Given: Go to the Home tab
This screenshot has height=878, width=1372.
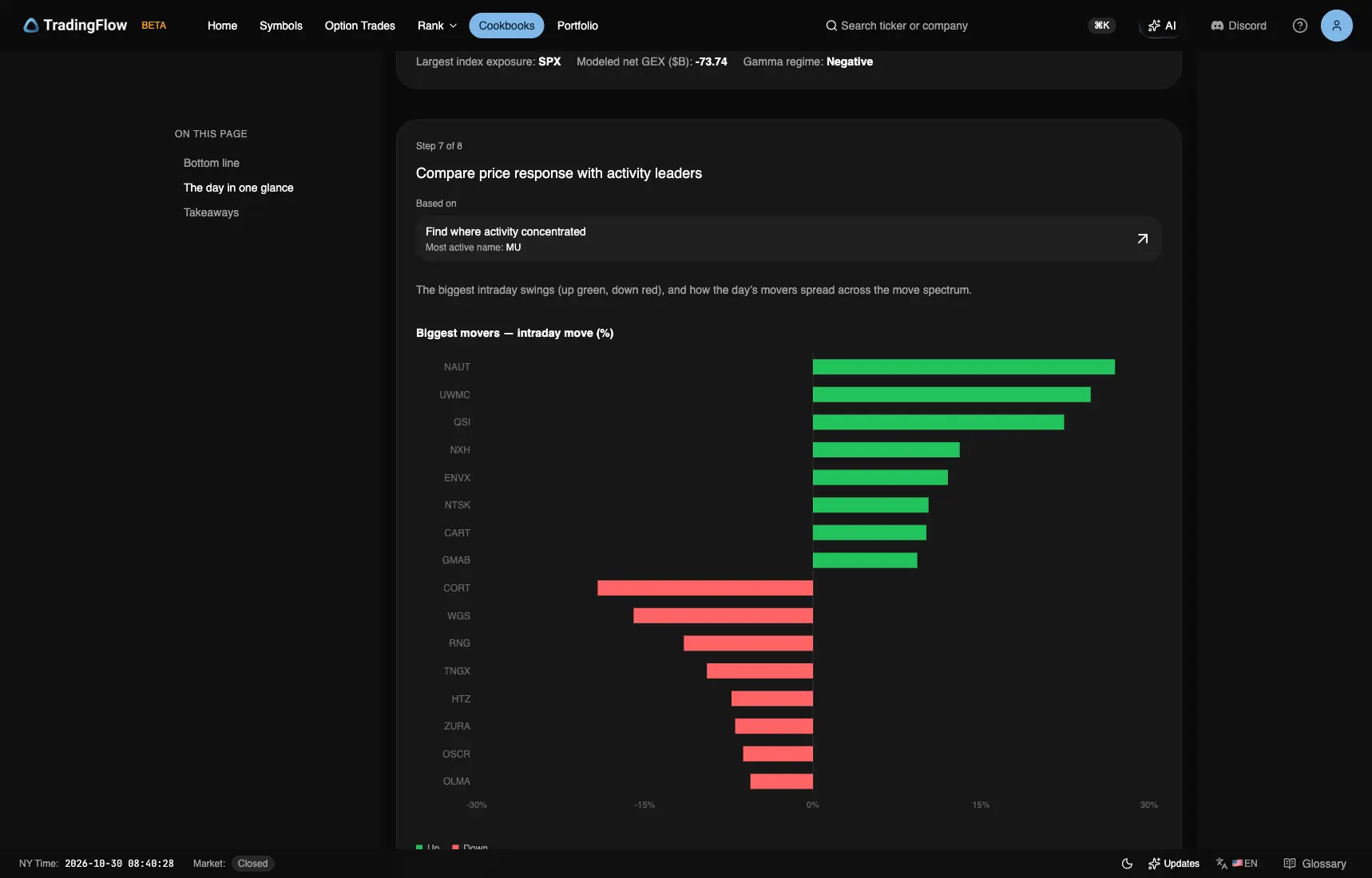Looking at the screenshot, I should pyautogui.click(x=222, y=26).
